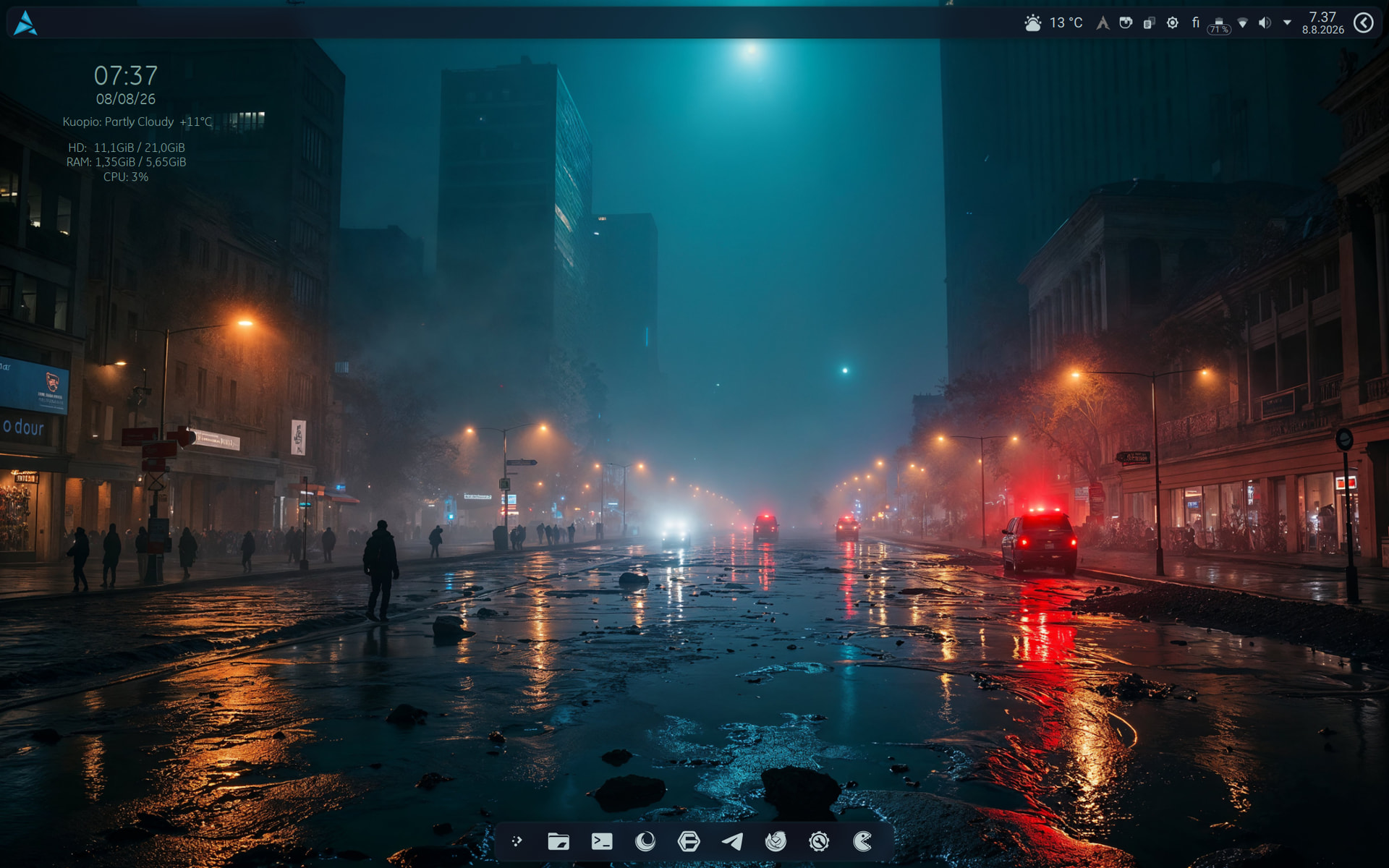Open the brightness control tray icon
The width and height of the screenshot is (1389, 868).
pos(1173,23)
